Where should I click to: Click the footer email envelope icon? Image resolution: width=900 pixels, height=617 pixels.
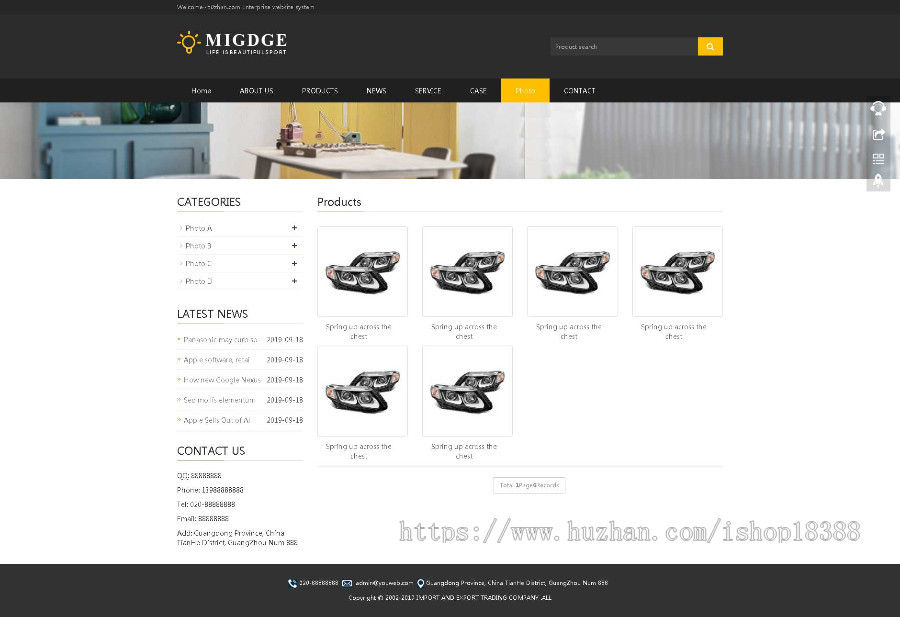[347, 583]
